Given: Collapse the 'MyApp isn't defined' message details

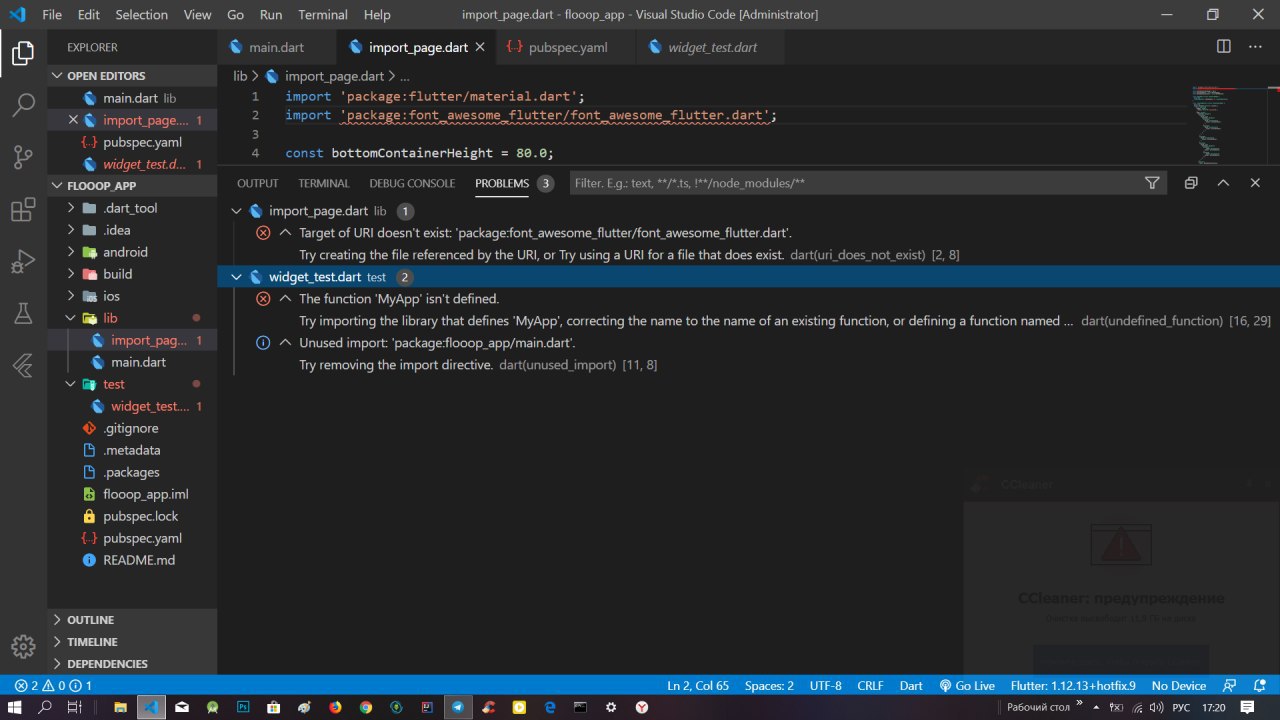Looking at the screenshot, I should [x=286, y=299].
